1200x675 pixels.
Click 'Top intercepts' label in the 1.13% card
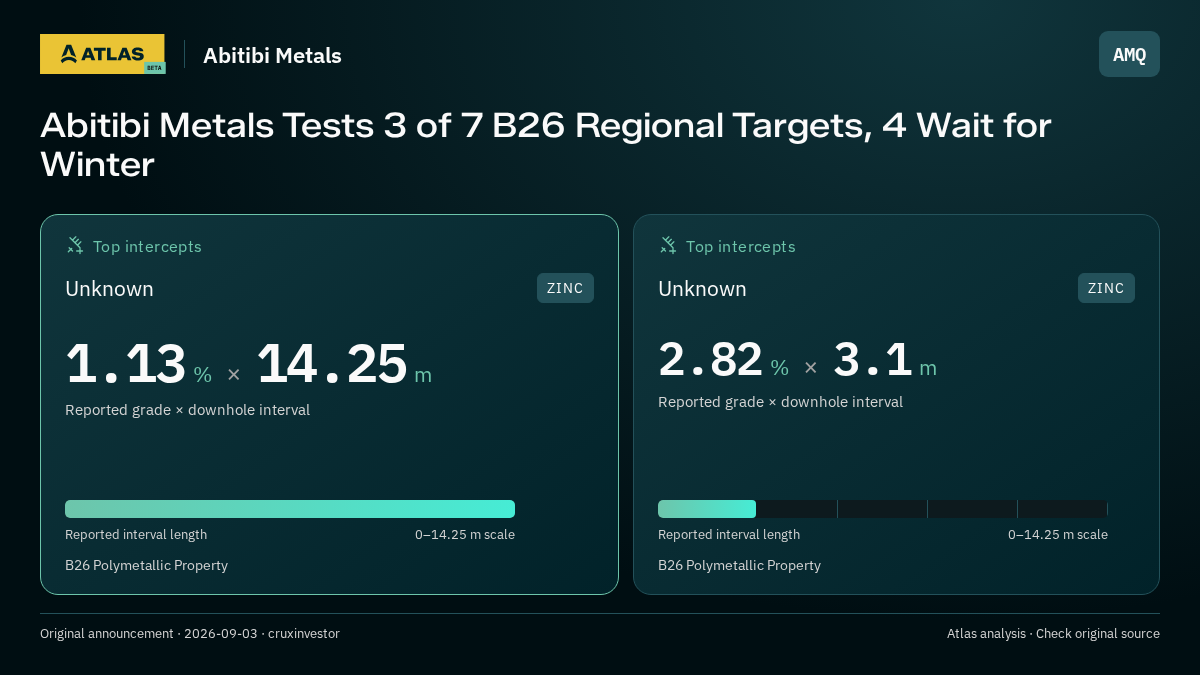(x=147, y=246)
